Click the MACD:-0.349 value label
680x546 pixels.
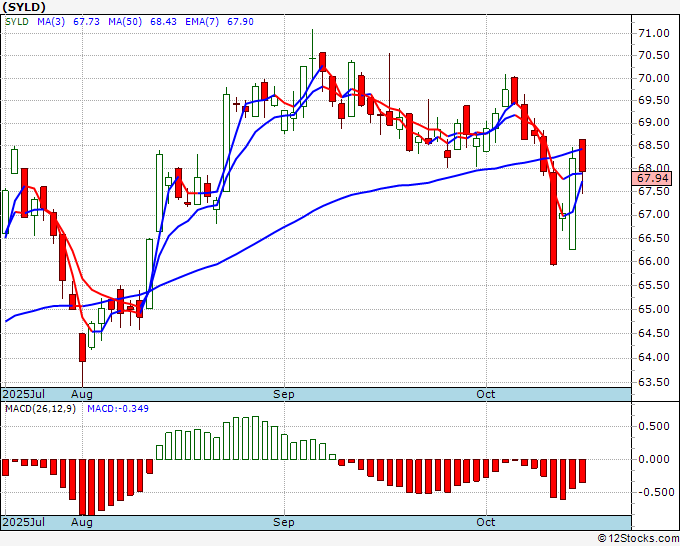(x=118, y=409)
